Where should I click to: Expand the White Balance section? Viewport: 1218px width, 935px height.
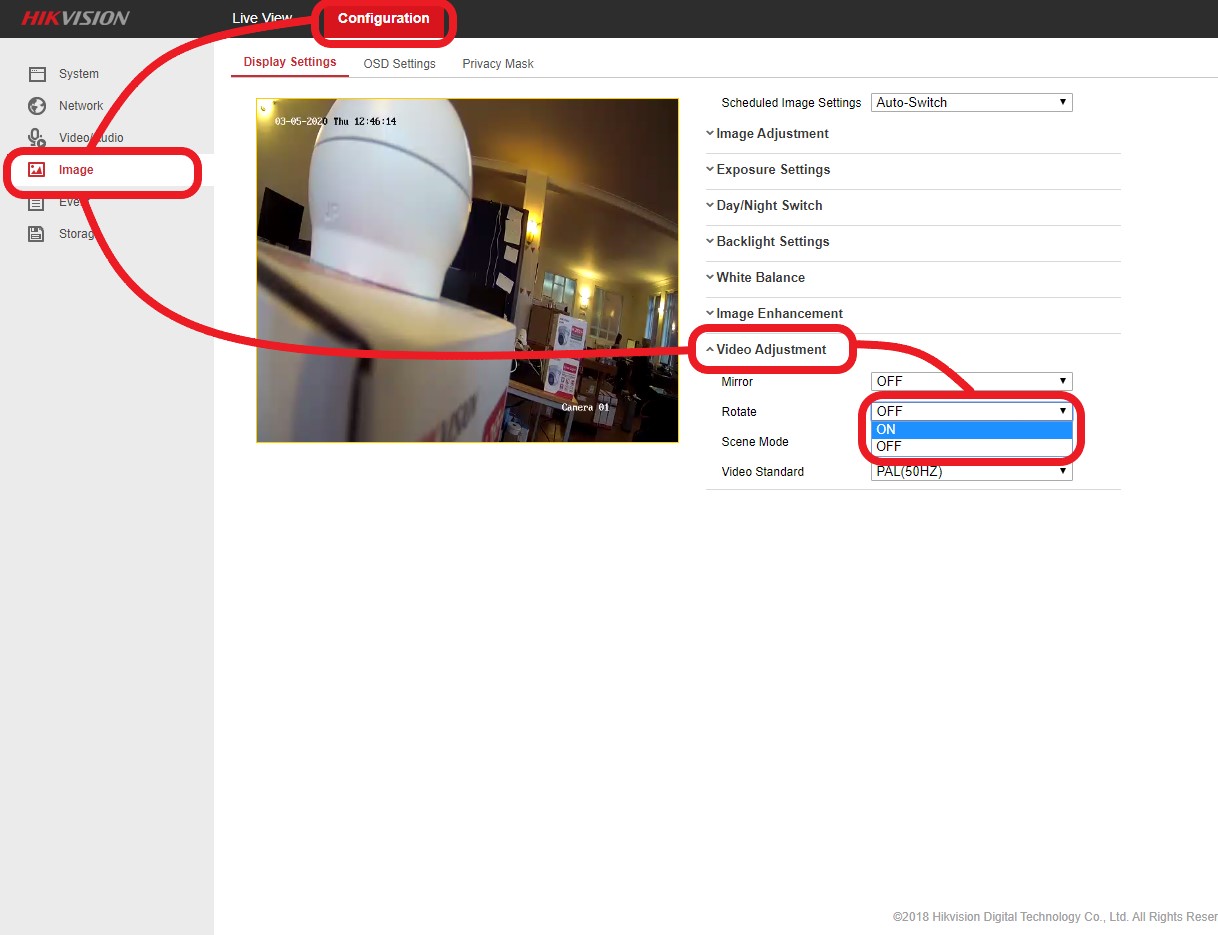tap(759, 278)
